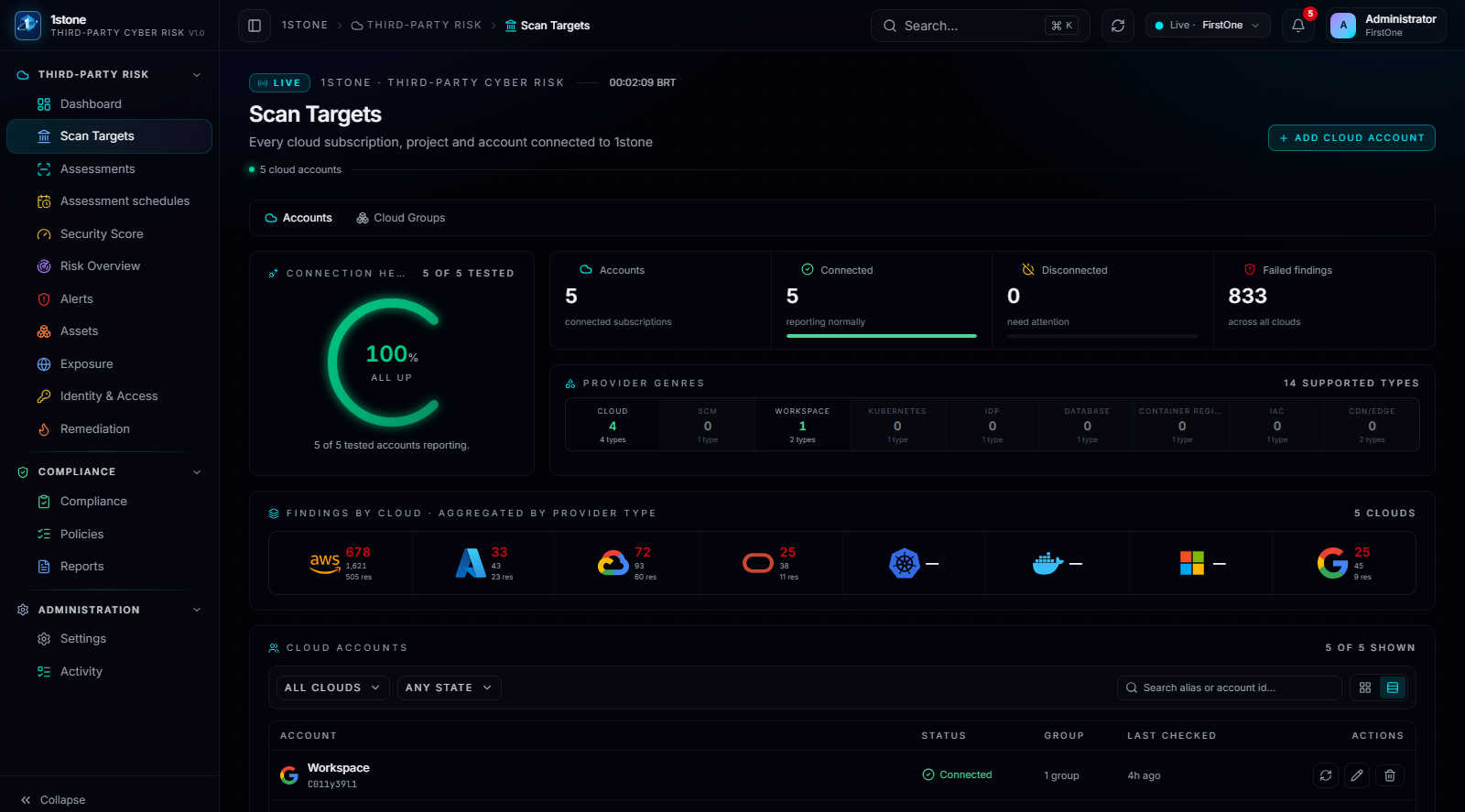Click Third-Party Risk breadcrumb link

click(417, 26)
